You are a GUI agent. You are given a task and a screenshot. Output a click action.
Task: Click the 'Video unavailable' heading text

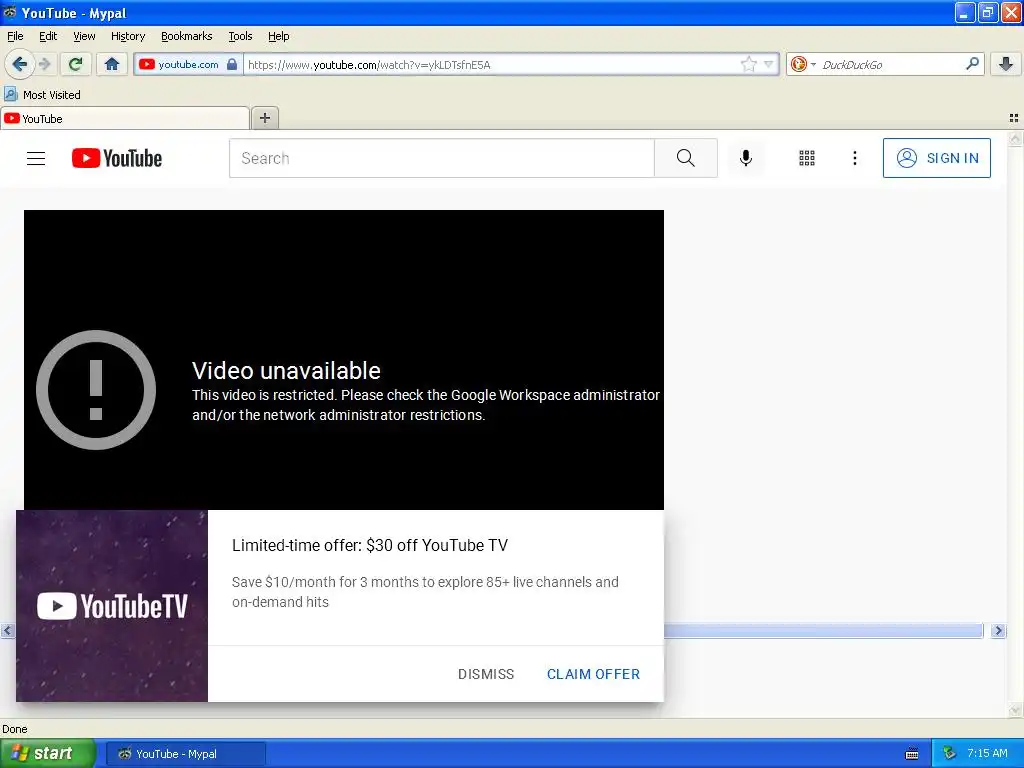tap(286, 370)
